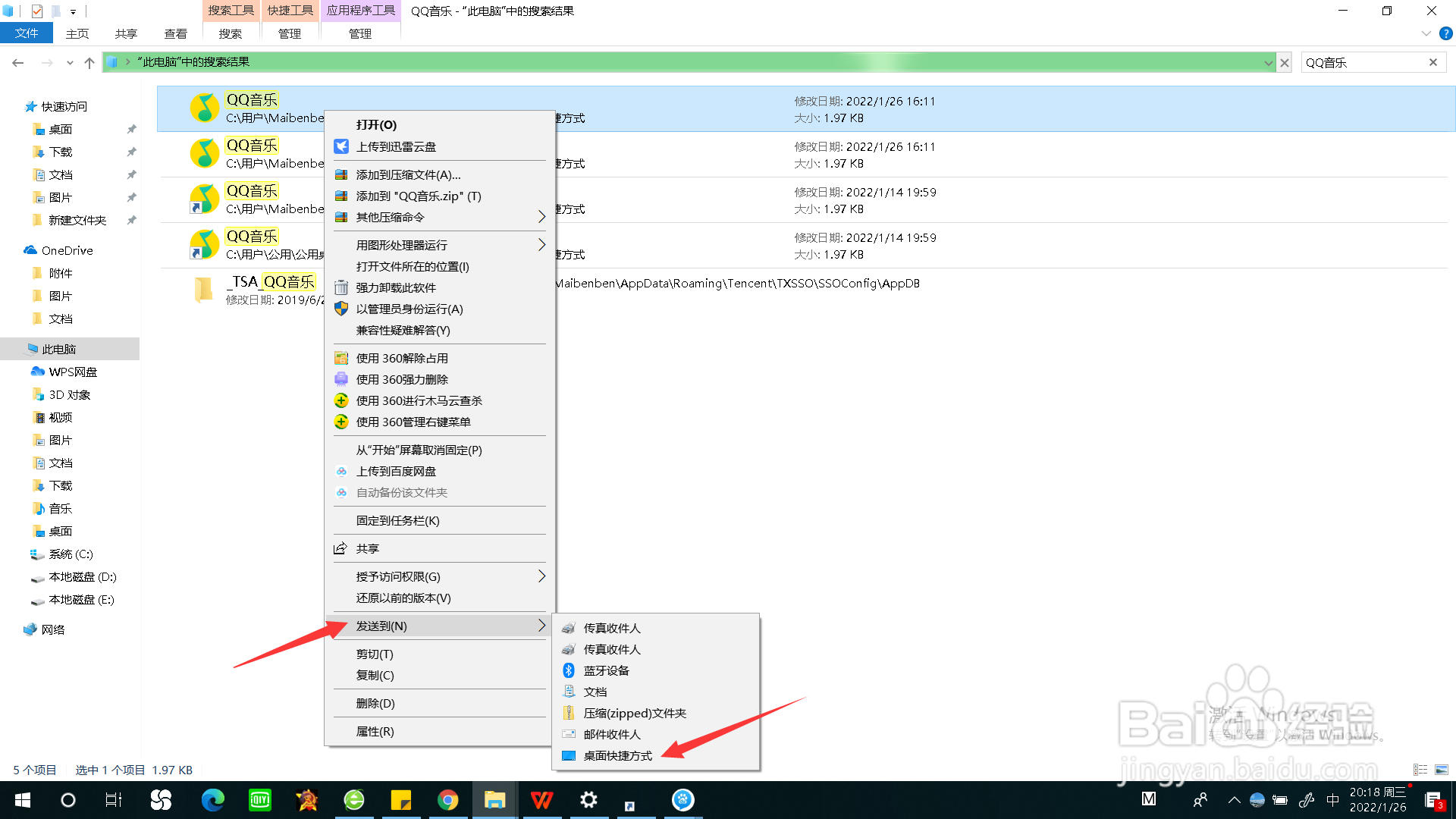Image resolution: width=1456 pixels, height=819 pixels.
Task: Click the Back navigation arrow
Action: [18, 62]
